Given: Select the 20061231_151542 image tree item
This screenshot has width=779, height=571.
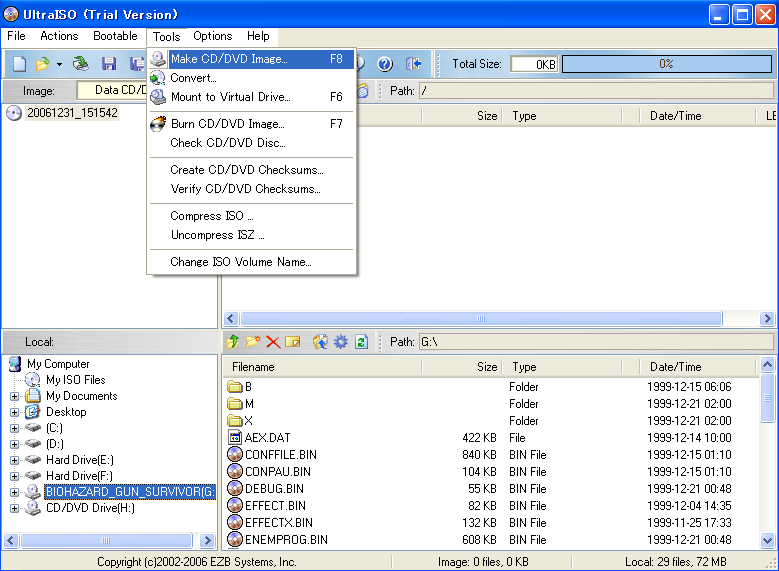Looking at the screenshot, I should pyautogui.click(x=72, y=113).
